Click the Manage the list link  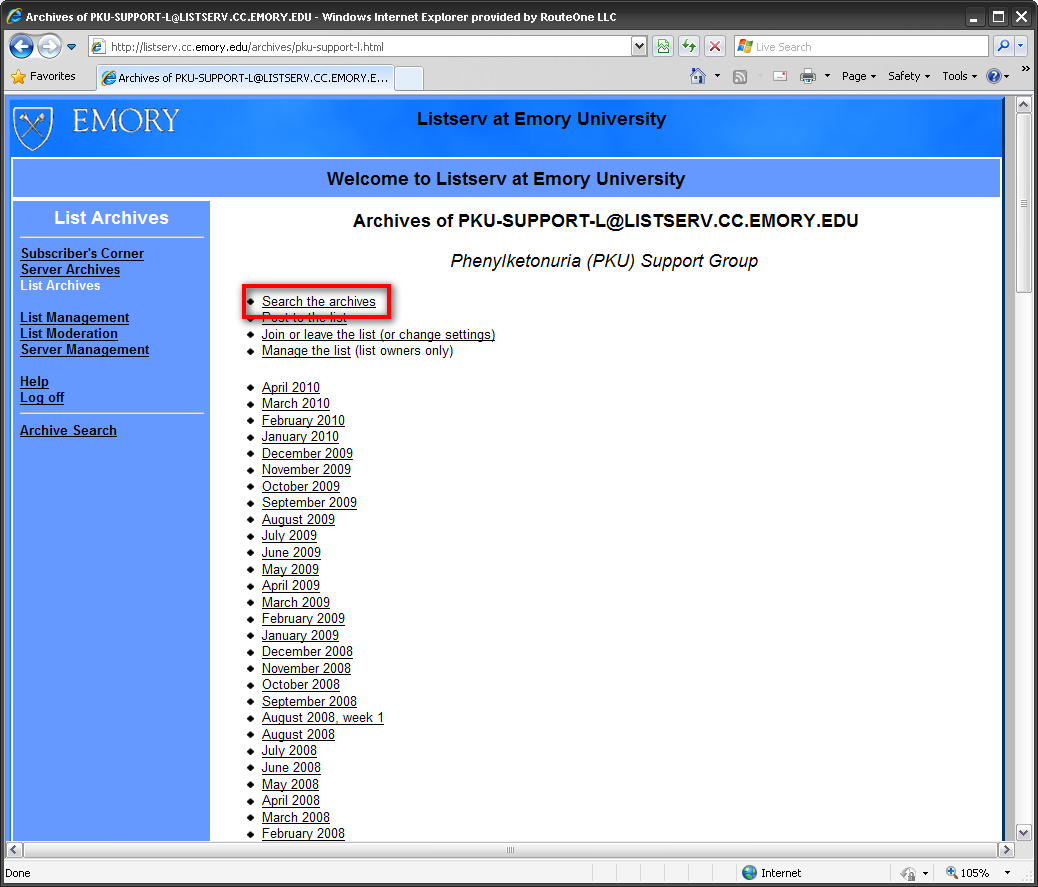(306, 351)
